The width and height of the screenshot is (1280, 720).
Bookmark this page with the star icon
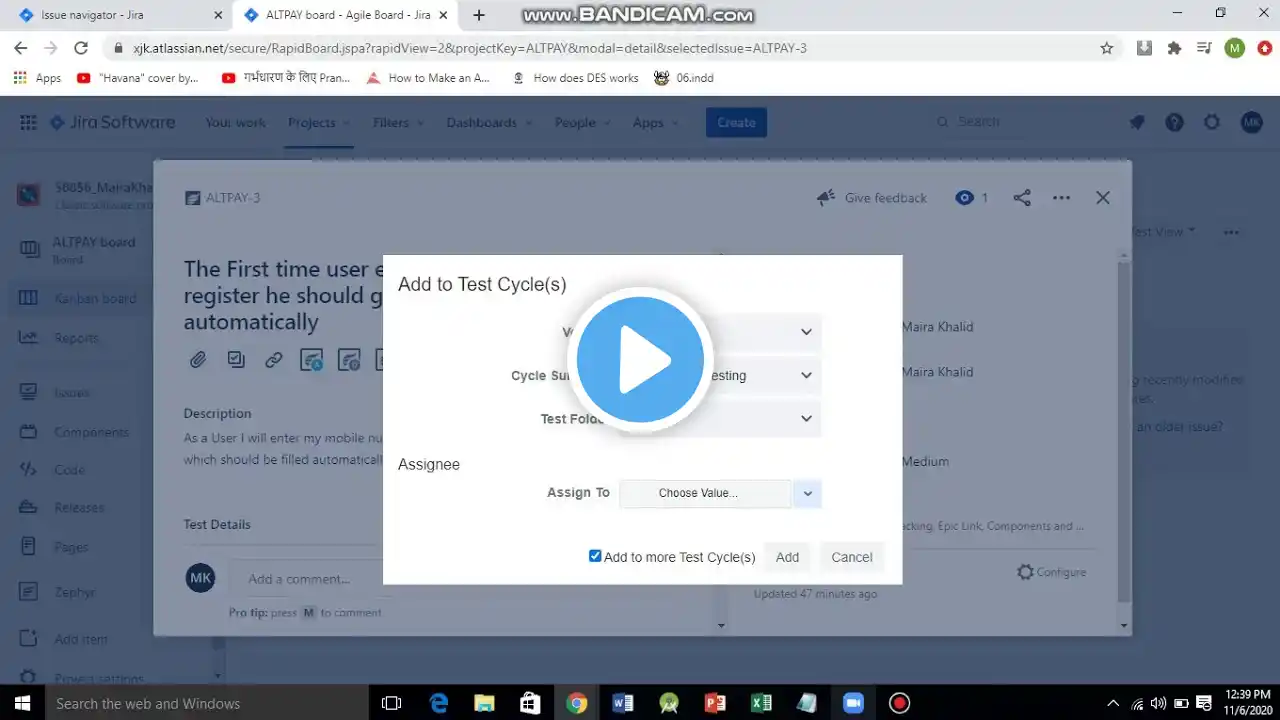click(x=1107, y=48)
